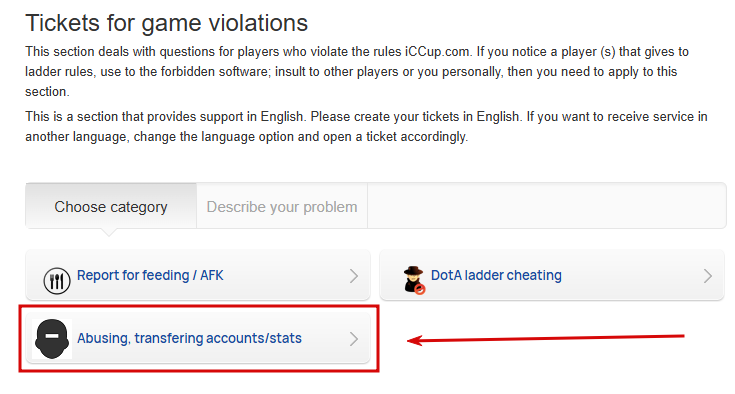The height and width of the screenshot is (394, 735).
Task: Click the iCCup.com text in the description
Action: [x=437, y=52]
